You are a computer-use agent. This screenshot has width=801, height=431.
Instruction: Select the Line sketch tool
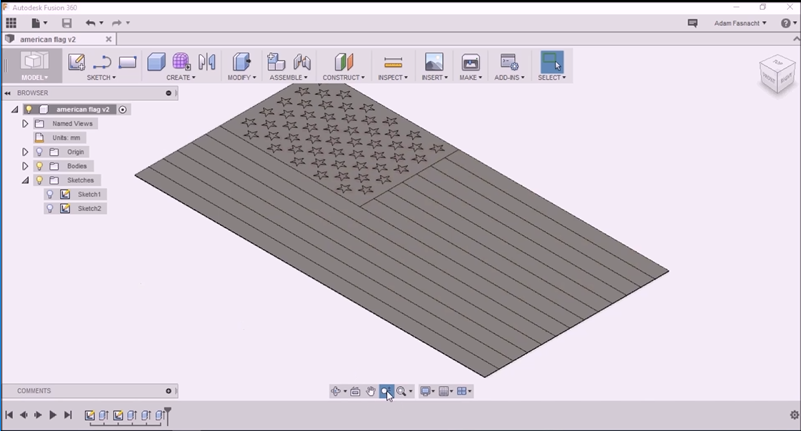[x=102, y=62]
